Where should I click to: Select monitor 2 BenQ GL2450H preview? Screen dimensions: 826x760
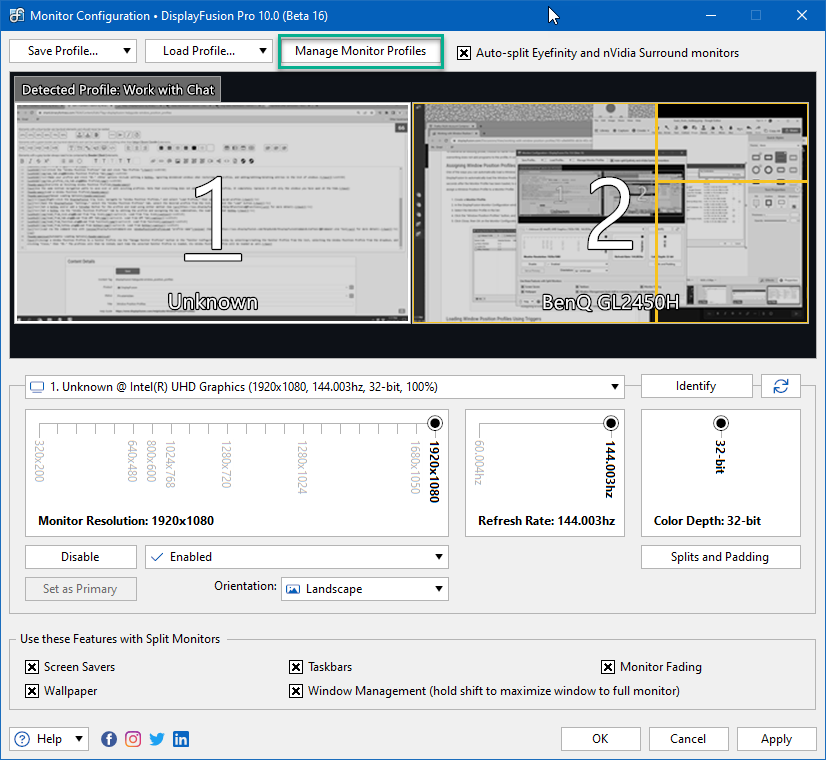610,213
